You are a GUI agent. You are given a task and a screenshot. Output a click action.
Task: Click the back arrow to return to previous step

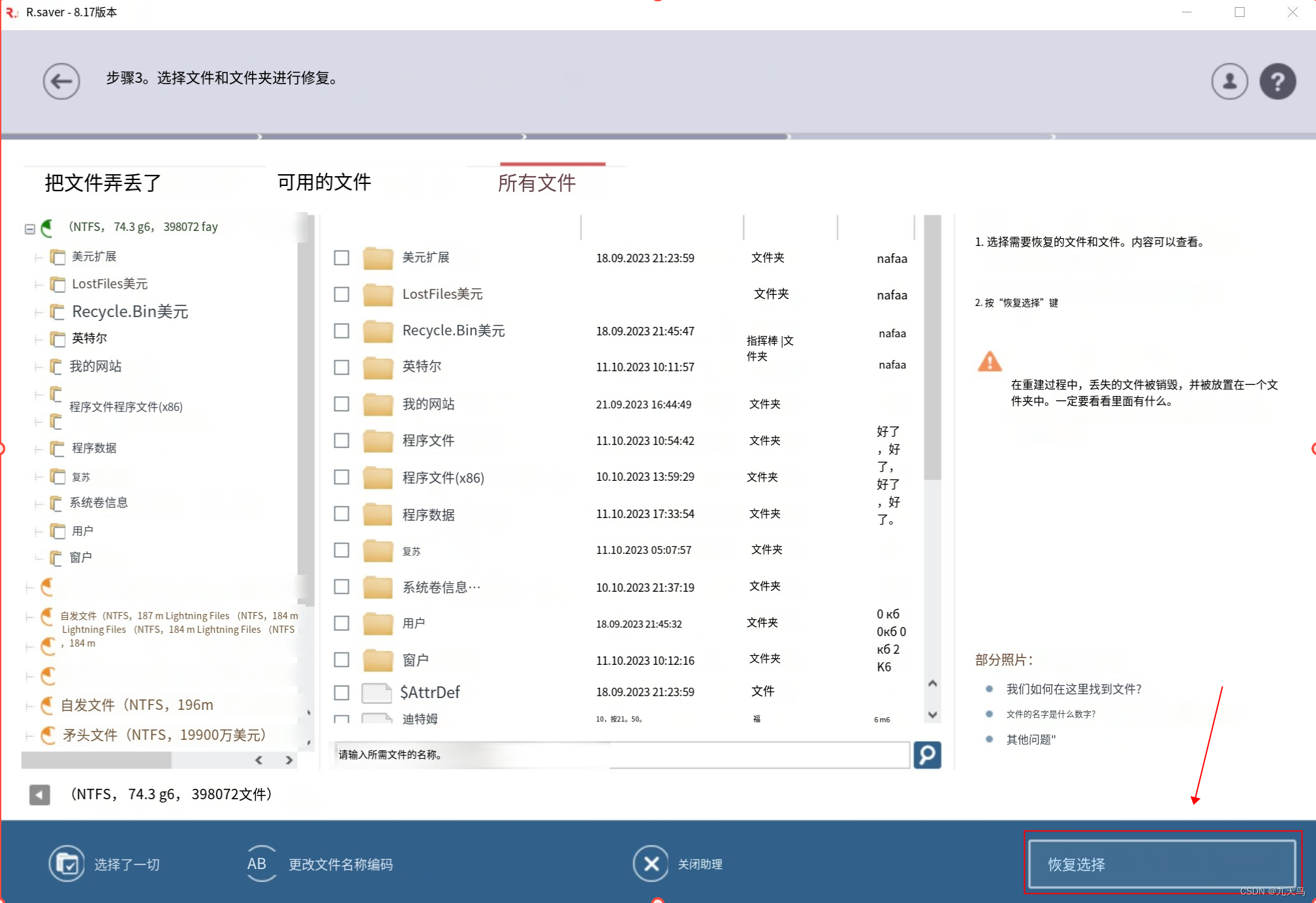click(x=61, y=81)
